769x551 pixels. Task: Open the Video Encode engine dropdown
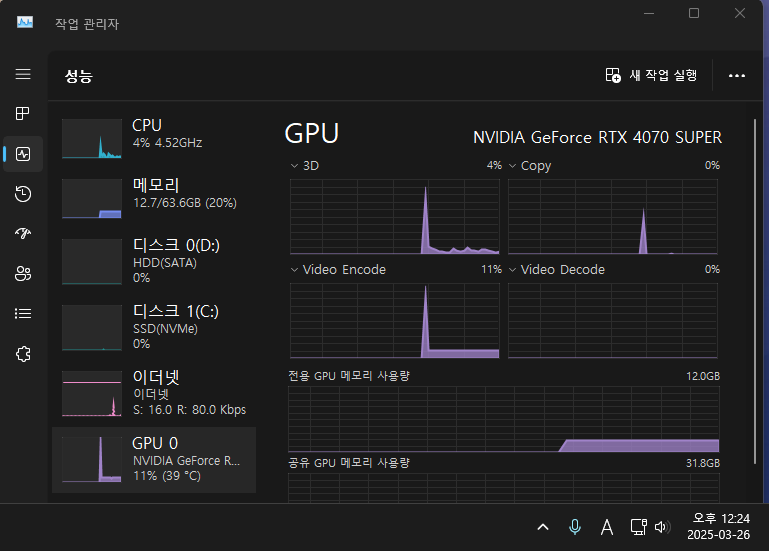pyautogui.click(x=294, y=270)
